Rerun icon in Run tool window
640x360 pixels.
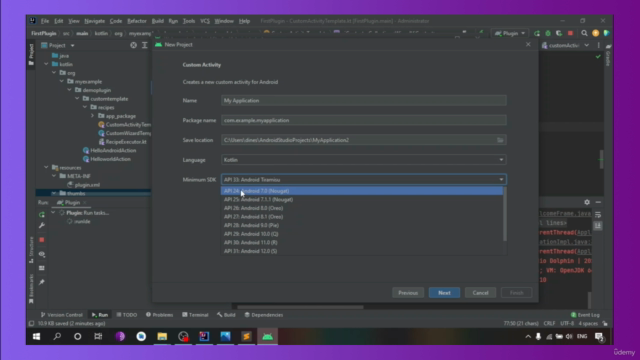42,214
